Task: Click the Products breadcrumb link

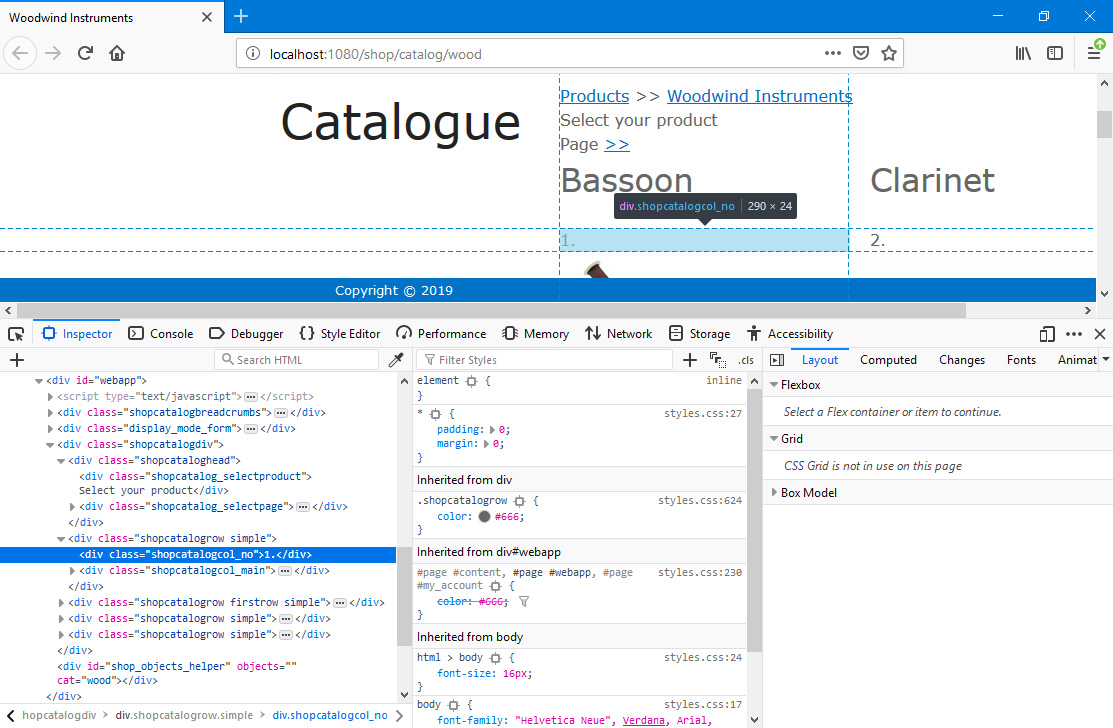Action: tap(595, 96)
